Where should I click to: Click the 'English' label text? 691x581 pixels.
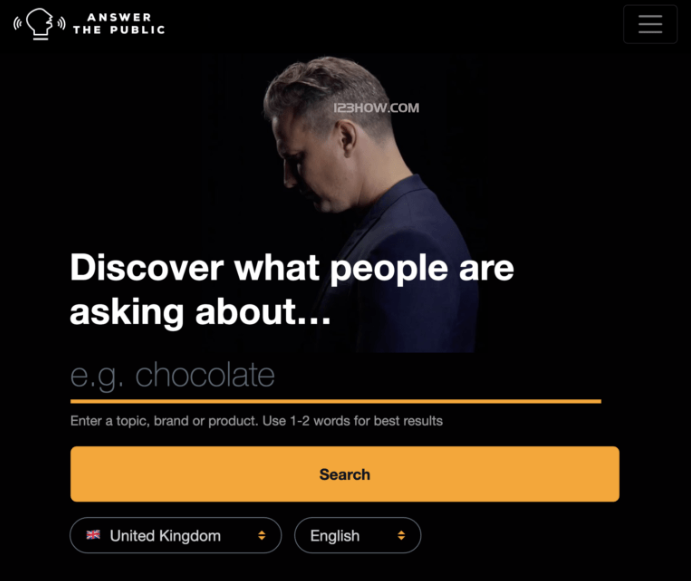(335, 536)
